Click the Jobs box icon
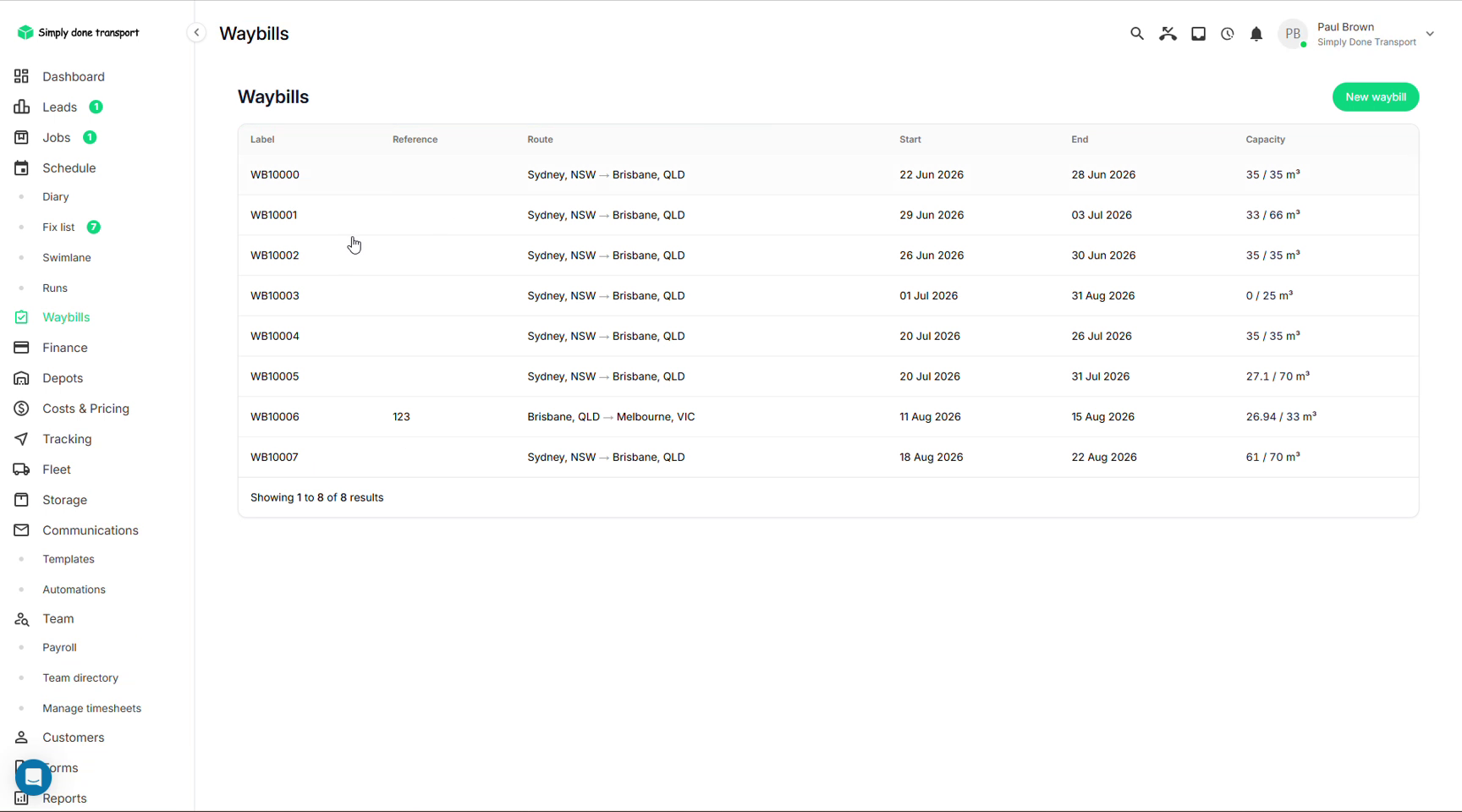Screen dimensions: 1462x812 21,137
